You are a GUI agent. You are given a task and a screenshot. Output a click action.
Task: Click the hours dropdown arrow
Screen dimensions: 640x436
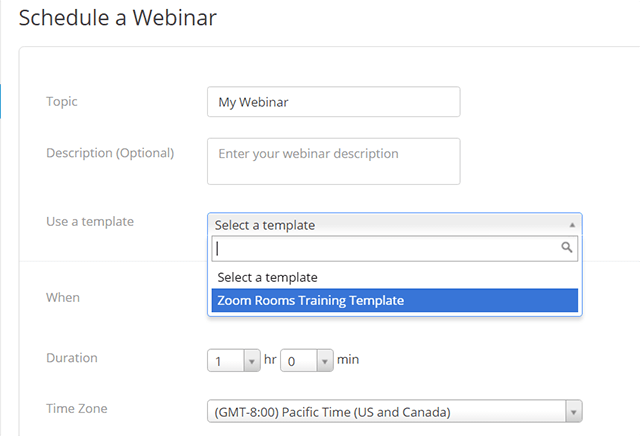(251, 360)
